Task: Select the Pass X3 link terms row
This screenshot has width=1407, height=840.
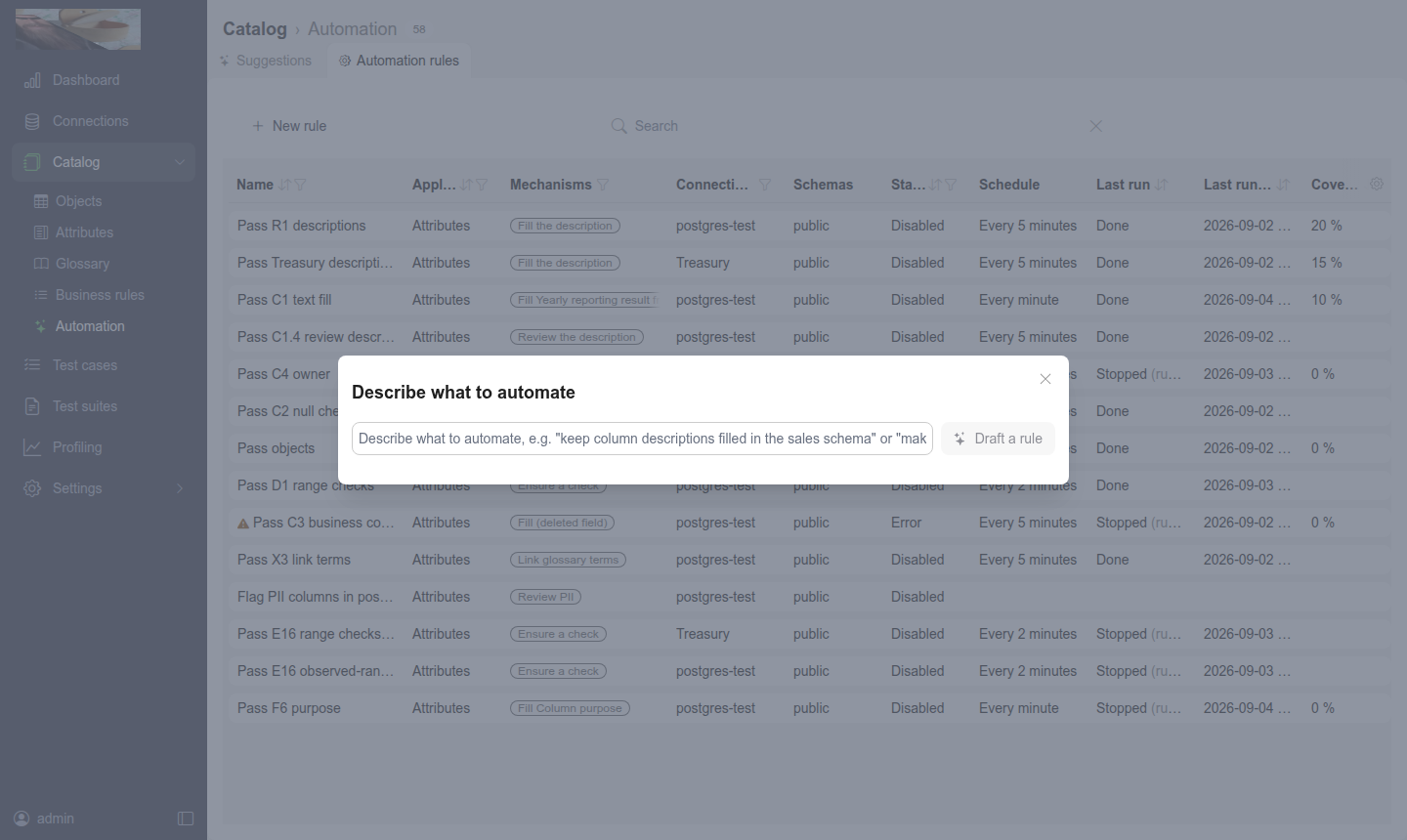Action: pos(808,560)
